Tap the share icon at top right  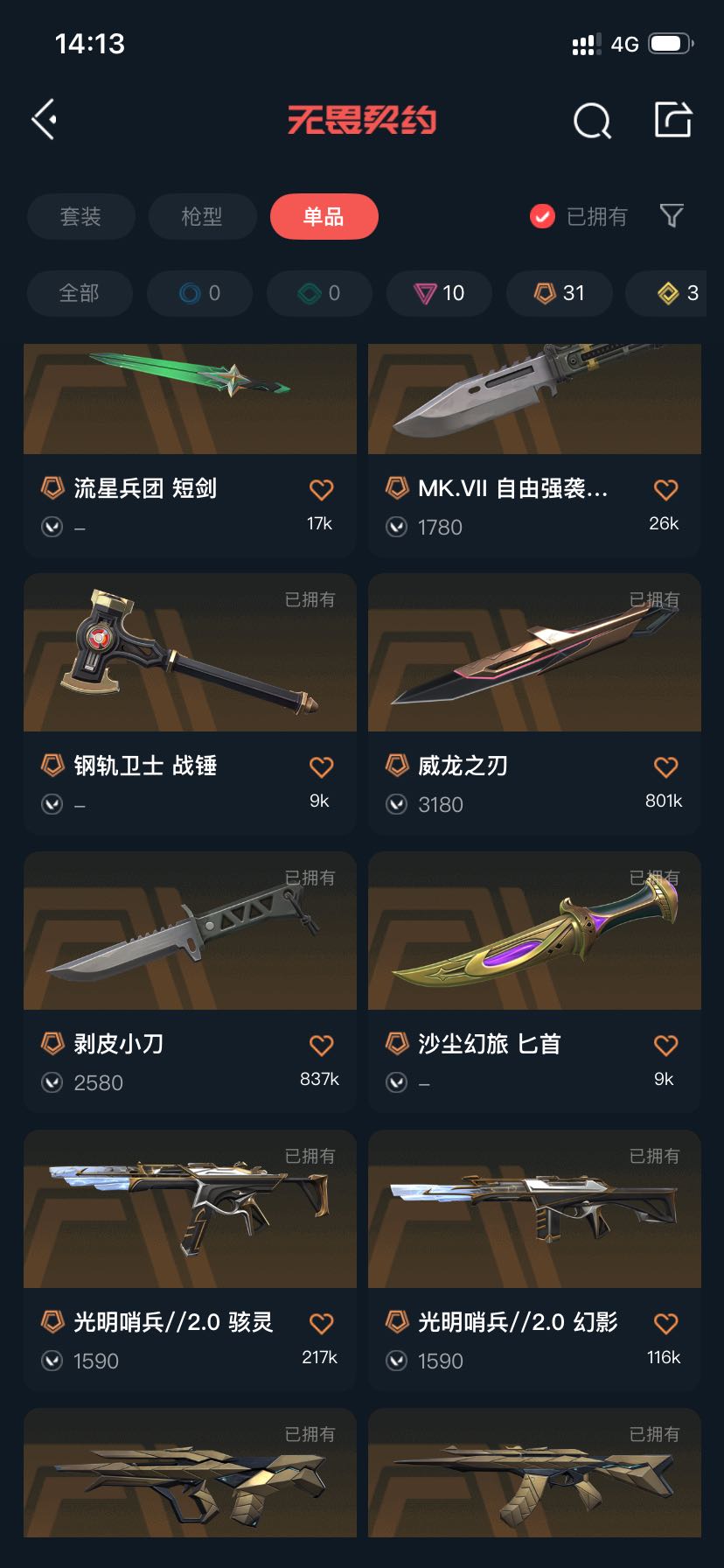[x=673, y=119]
